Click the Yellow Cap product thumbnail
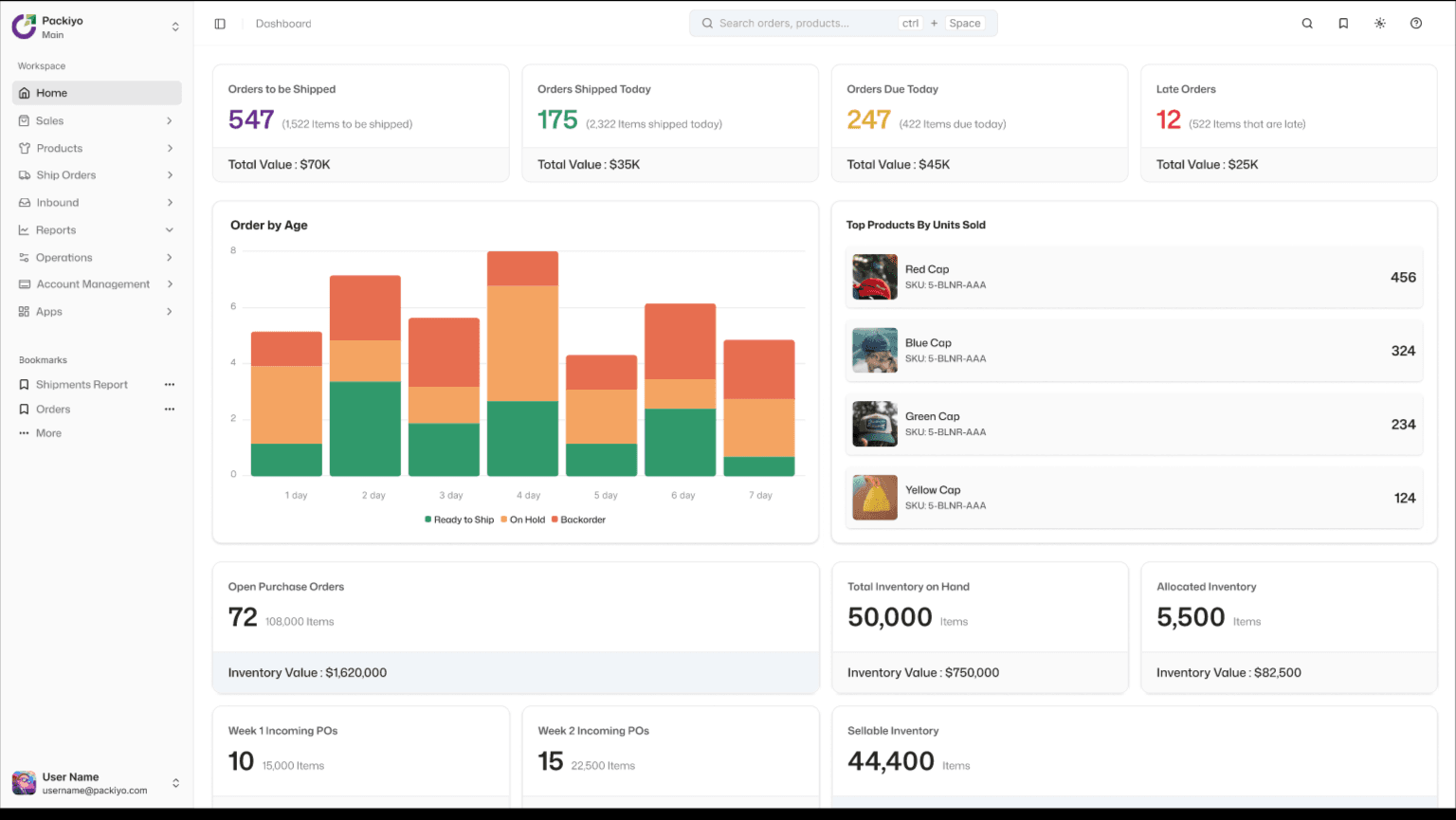The width and height of the screenshot is (1456, 820). (874, 498)
